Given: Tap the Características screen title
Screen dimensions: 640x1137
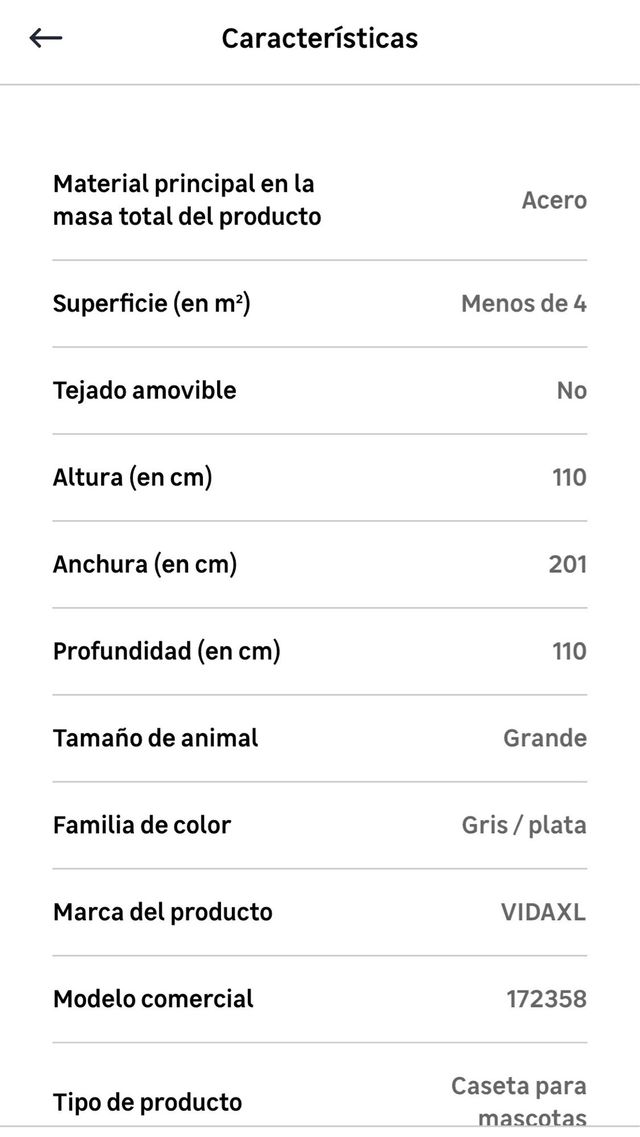Looking at the screenshot, I should click(320, 38).
